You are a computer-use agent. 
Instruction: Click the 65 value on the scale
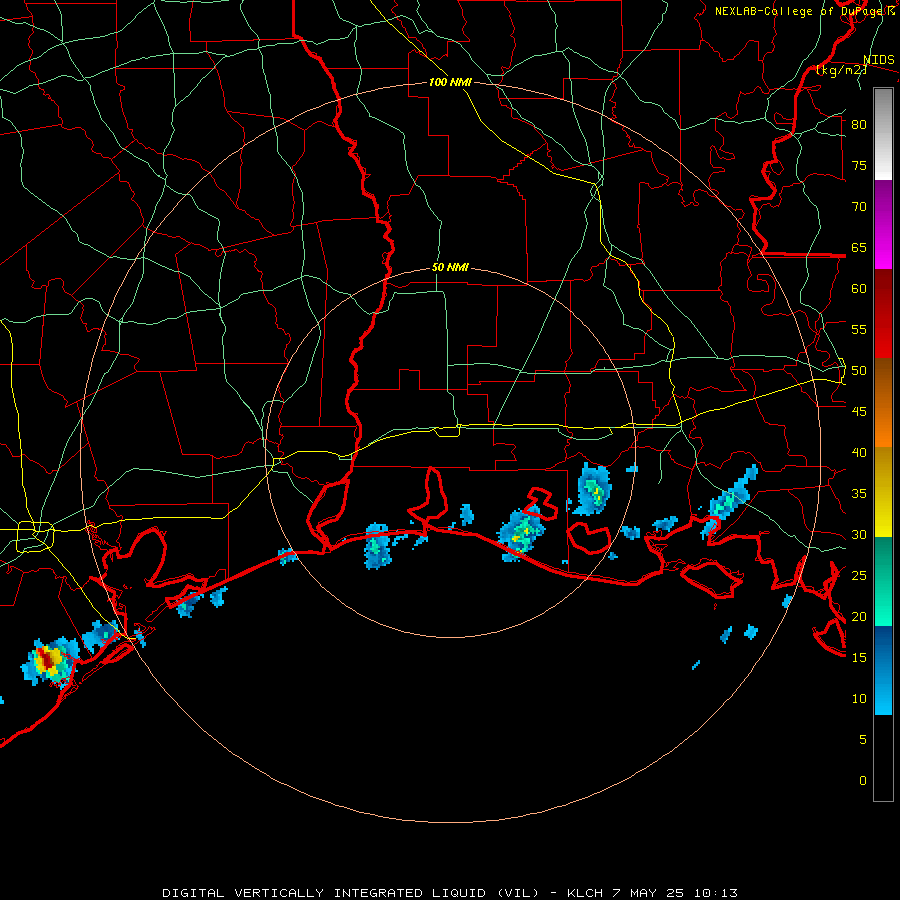coord(859,248)
